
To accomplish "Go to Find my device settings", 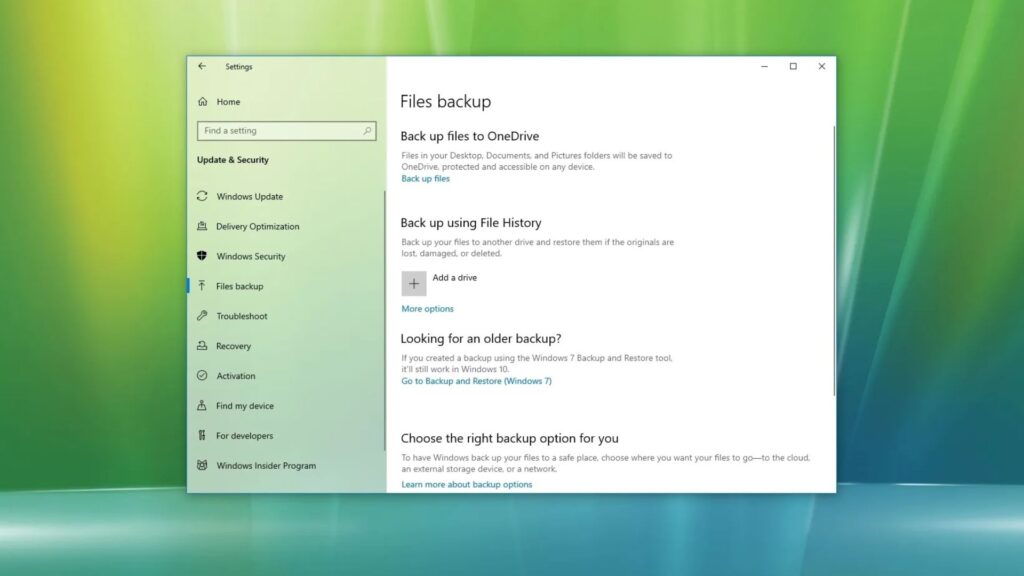I will pyautogui.click(x=244, y=406).
